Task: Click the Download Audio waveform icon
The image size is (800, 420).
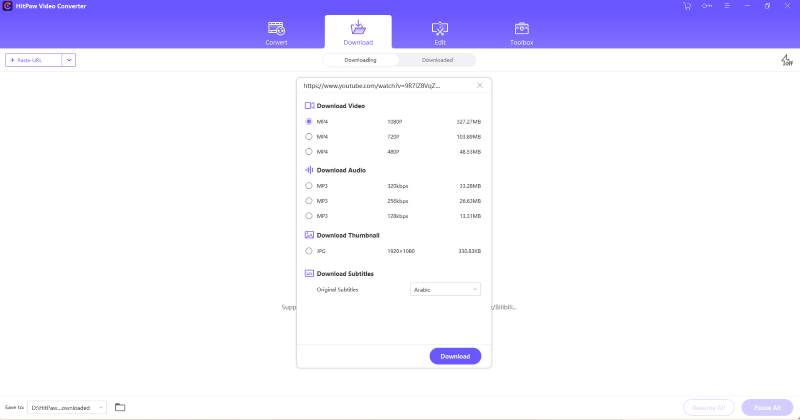Action: pos(309,170)
